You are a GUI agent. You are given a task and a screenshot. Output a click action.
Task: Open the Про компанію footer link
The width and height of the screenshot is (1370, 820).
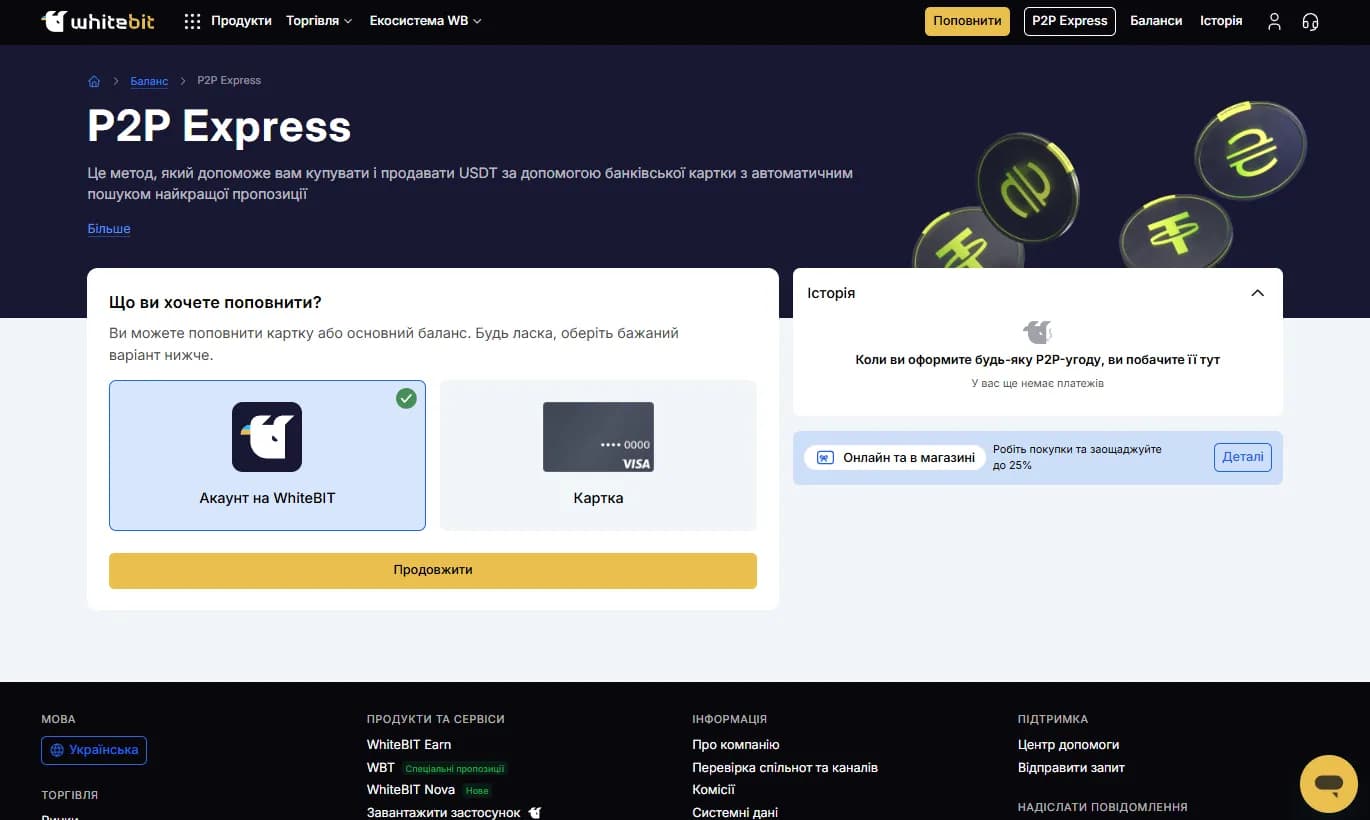(x=735, y=745)
